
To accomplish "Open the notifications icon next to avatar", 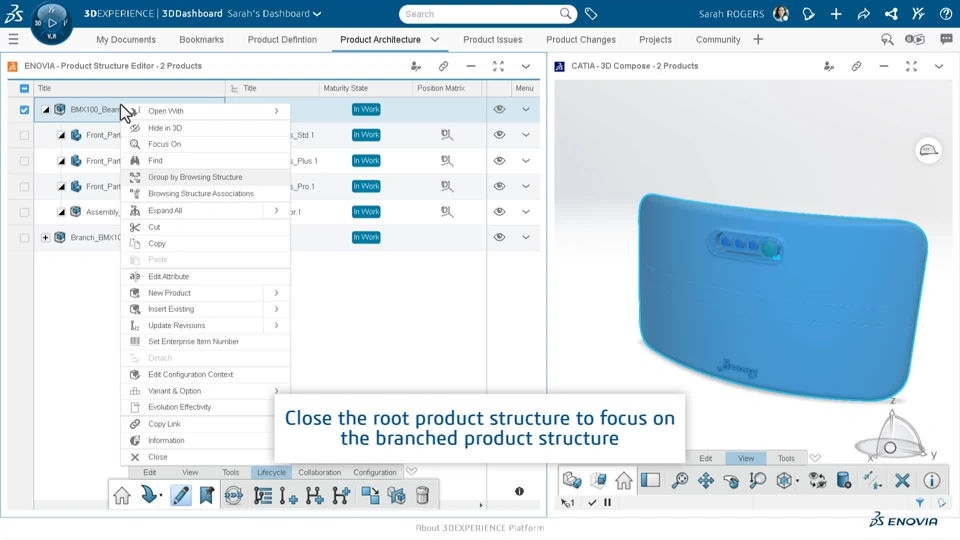I will (808, 13).
